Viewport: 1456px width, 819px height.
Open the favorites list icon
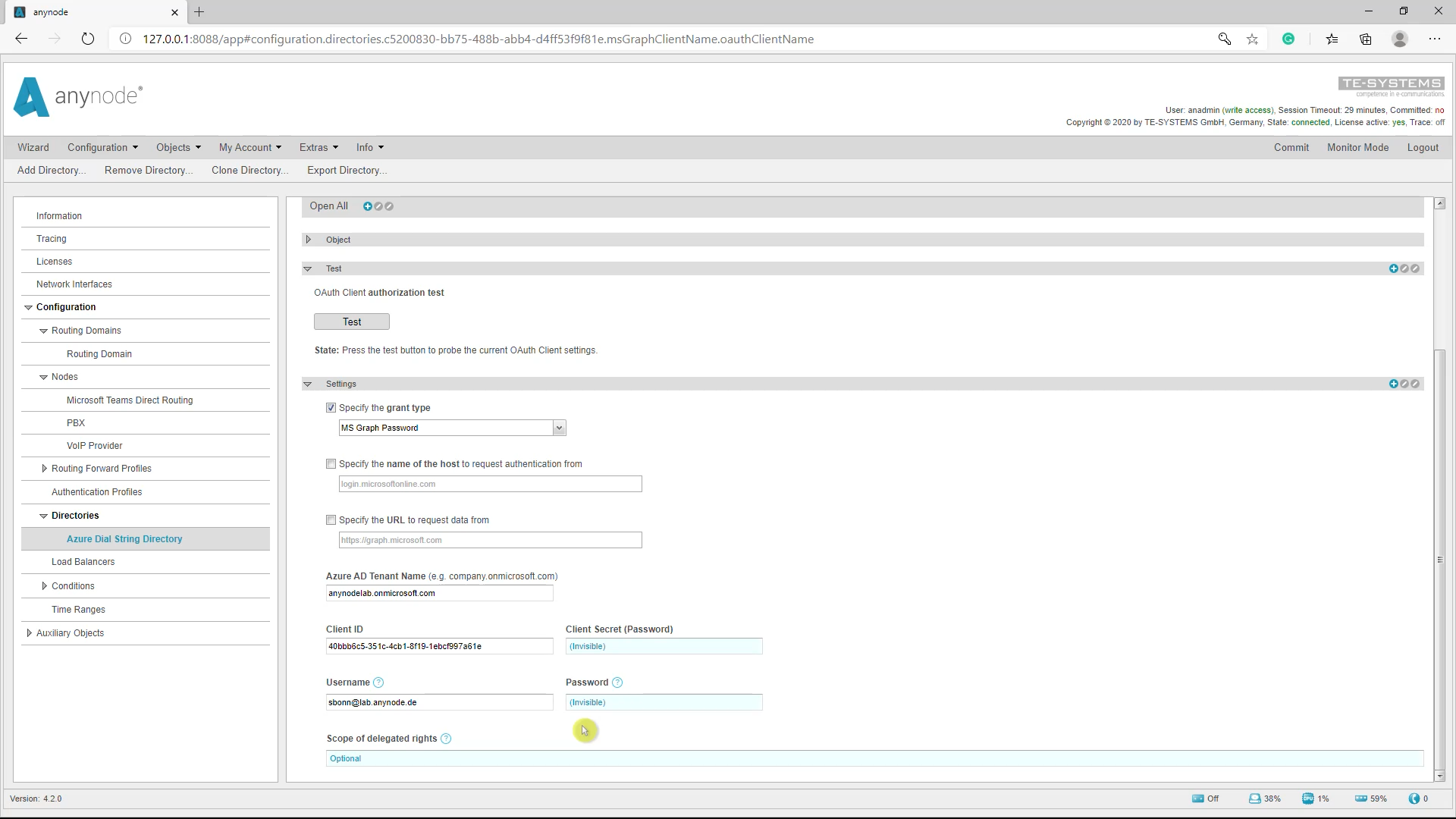[x=1332, y=39]
